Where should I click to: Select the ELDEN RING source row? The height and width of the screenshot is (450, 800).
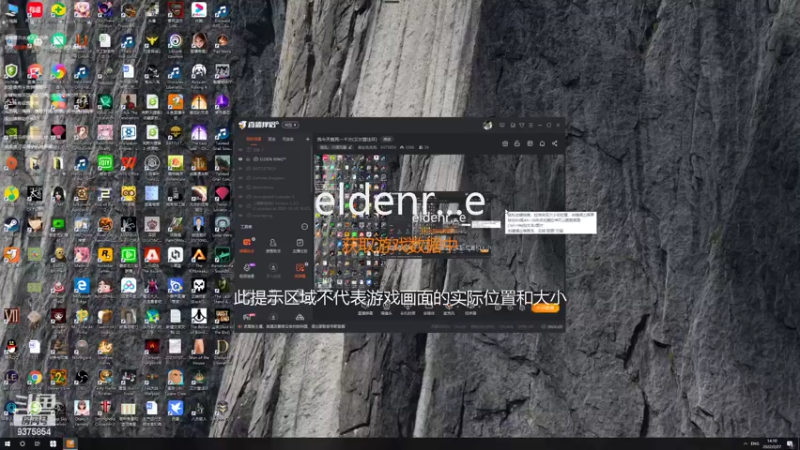click(x=274, y=159)
